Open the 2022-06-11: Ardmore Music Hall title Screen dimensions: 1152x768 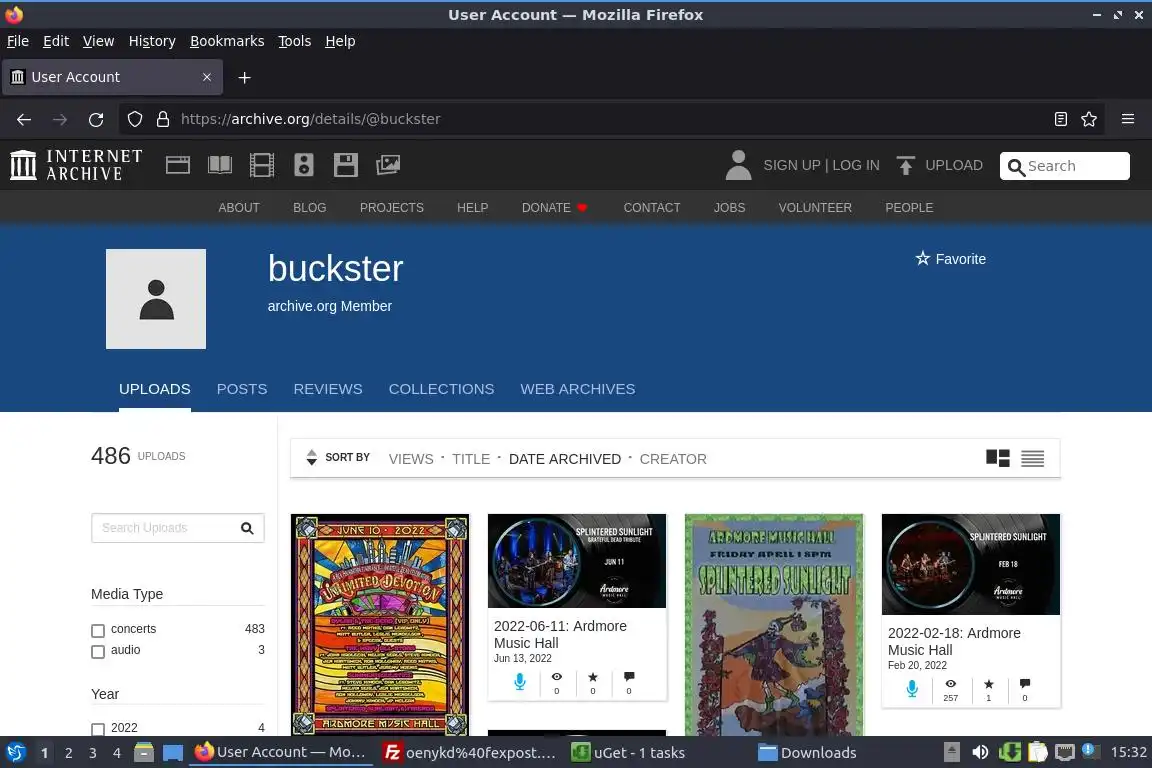pyautogui.click(x=560, y=634)
